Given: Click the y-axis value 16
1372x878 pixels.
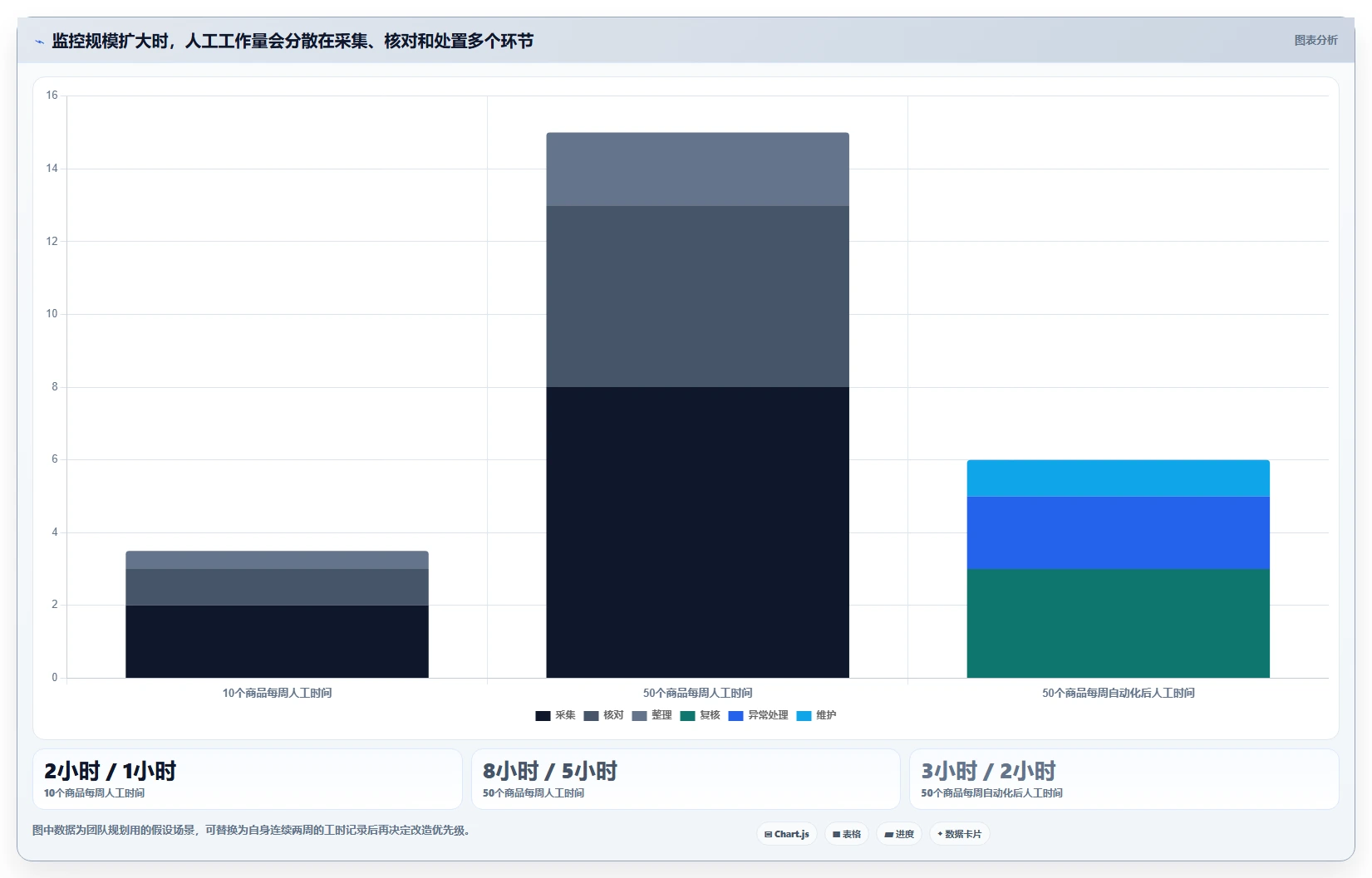Looking at the screenshot, I should [x=52, y=96].
